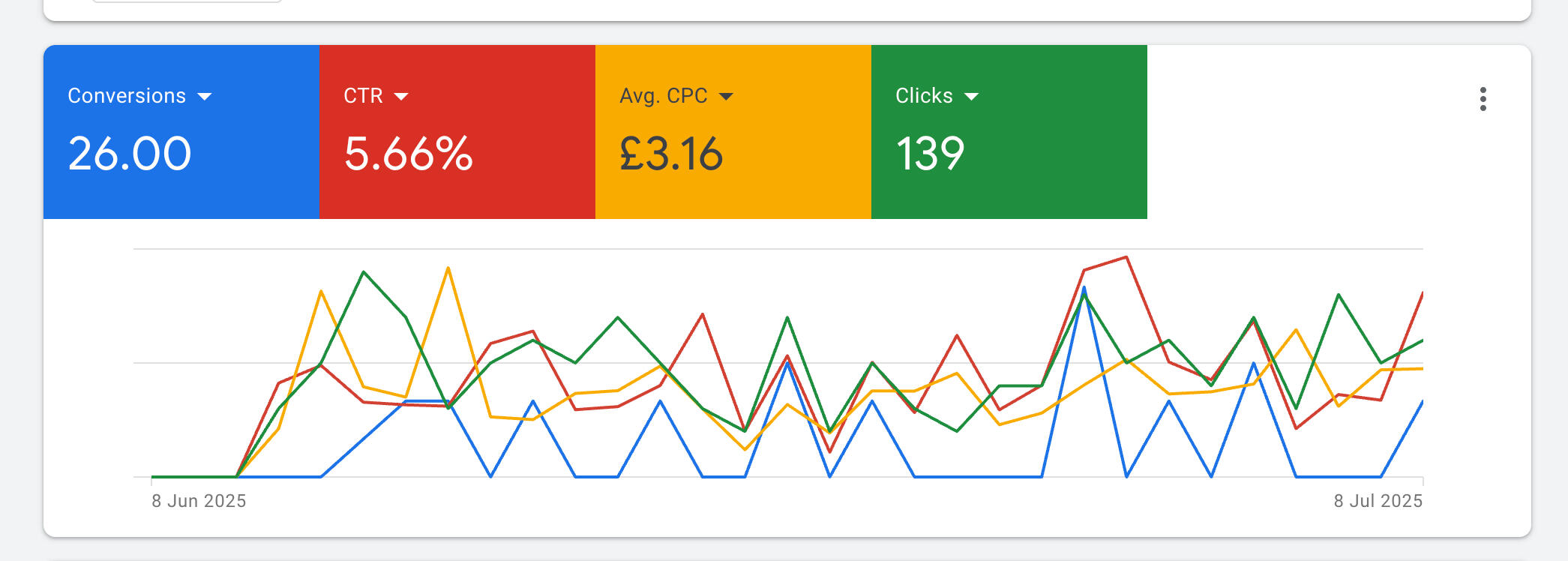Click the first tall green Clicks peak
Screen dimensions: 1568x561
(x=364, y=271)
